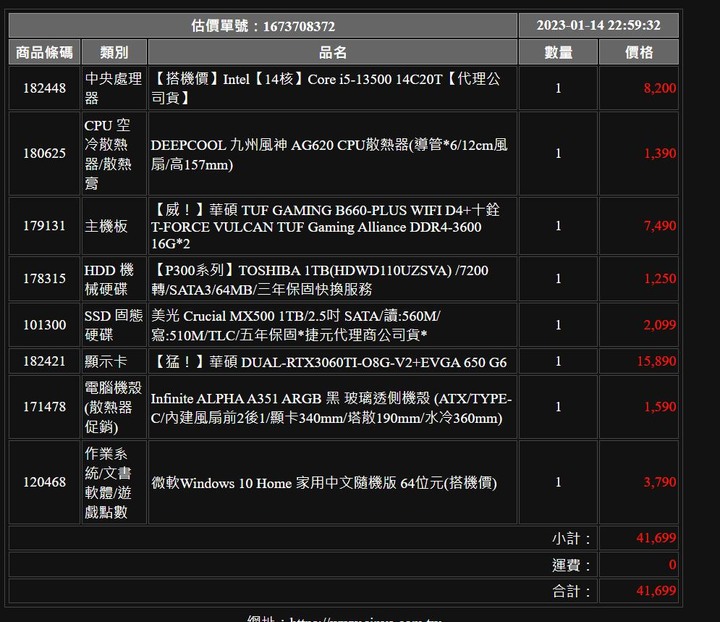Image resolution: width=720 pixels, height=622 pixels.
Task: Click the Infinite ALPHA A351 product name
Action: [332, 407]
